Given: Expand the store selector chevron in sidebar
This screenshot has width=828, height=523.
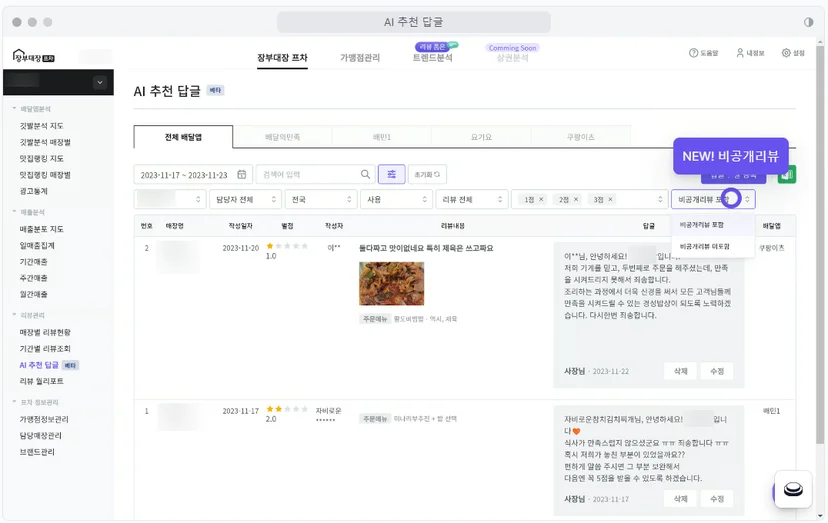Looking at the screenshot, I should pos(100,82).
